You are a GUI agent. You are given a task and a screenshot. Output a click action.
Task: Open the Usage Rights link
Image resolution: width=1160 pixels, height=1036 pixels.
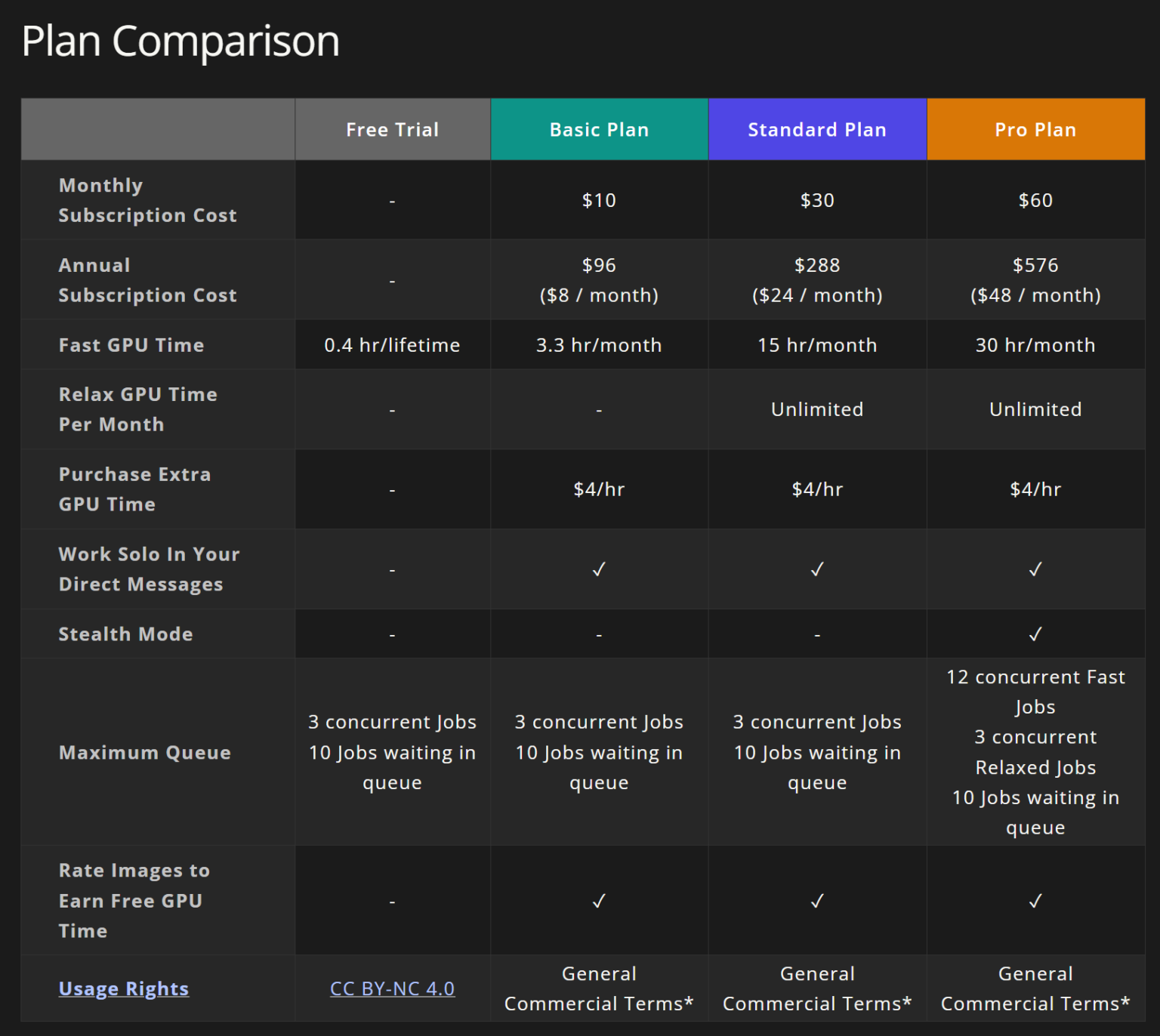click(x=123, y=988)
